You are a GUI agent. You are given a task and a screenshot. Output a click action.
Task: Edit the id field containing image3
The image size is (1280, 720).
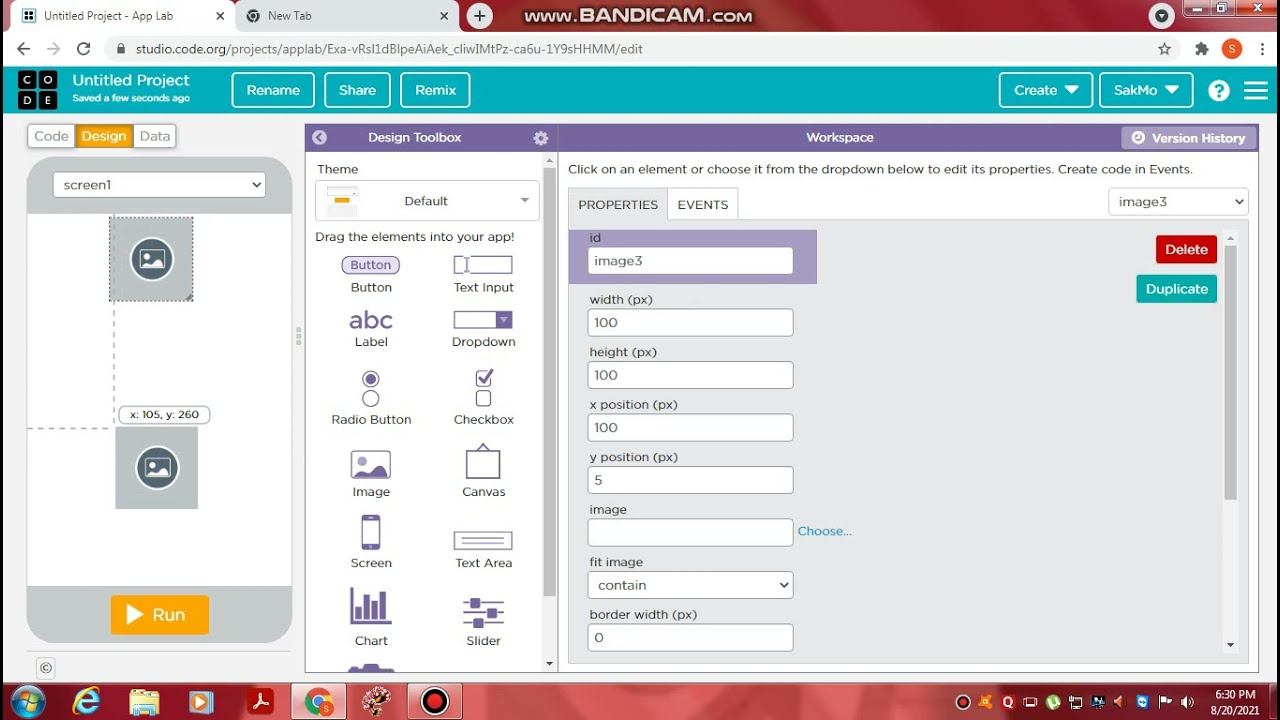pos(690,261)
